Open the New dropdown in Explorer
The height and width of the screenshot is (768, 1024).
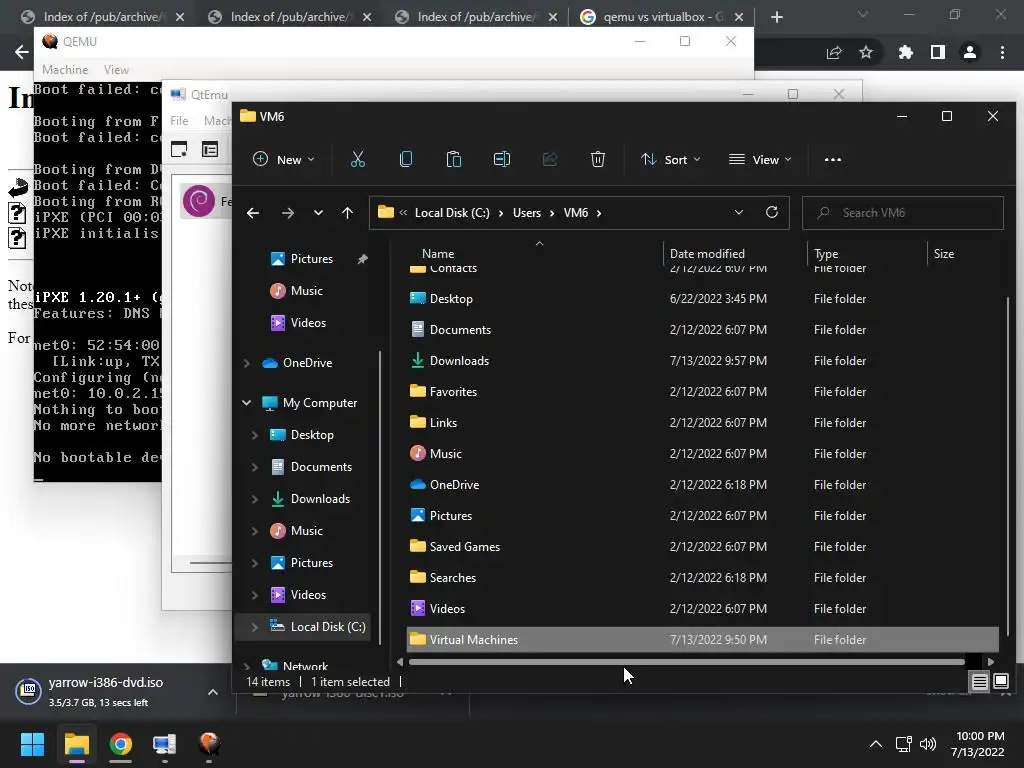click(284, 159)
